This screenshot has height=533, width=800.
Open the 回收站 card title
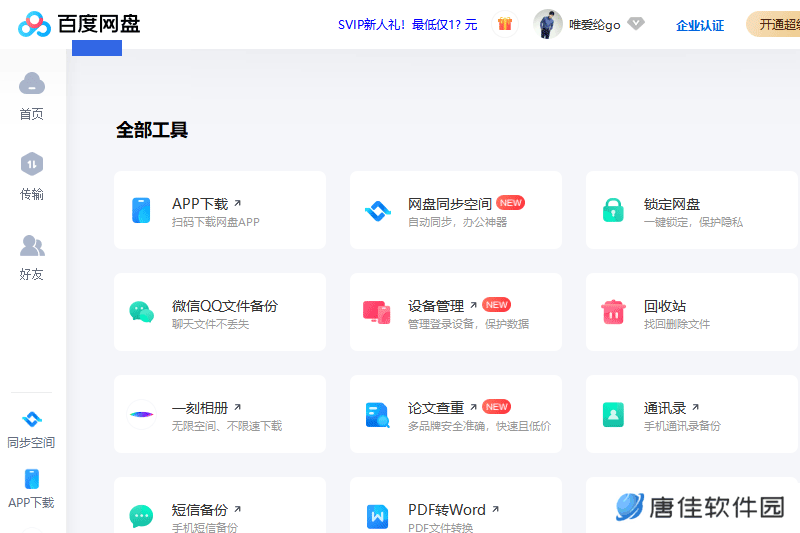[665, 306]
